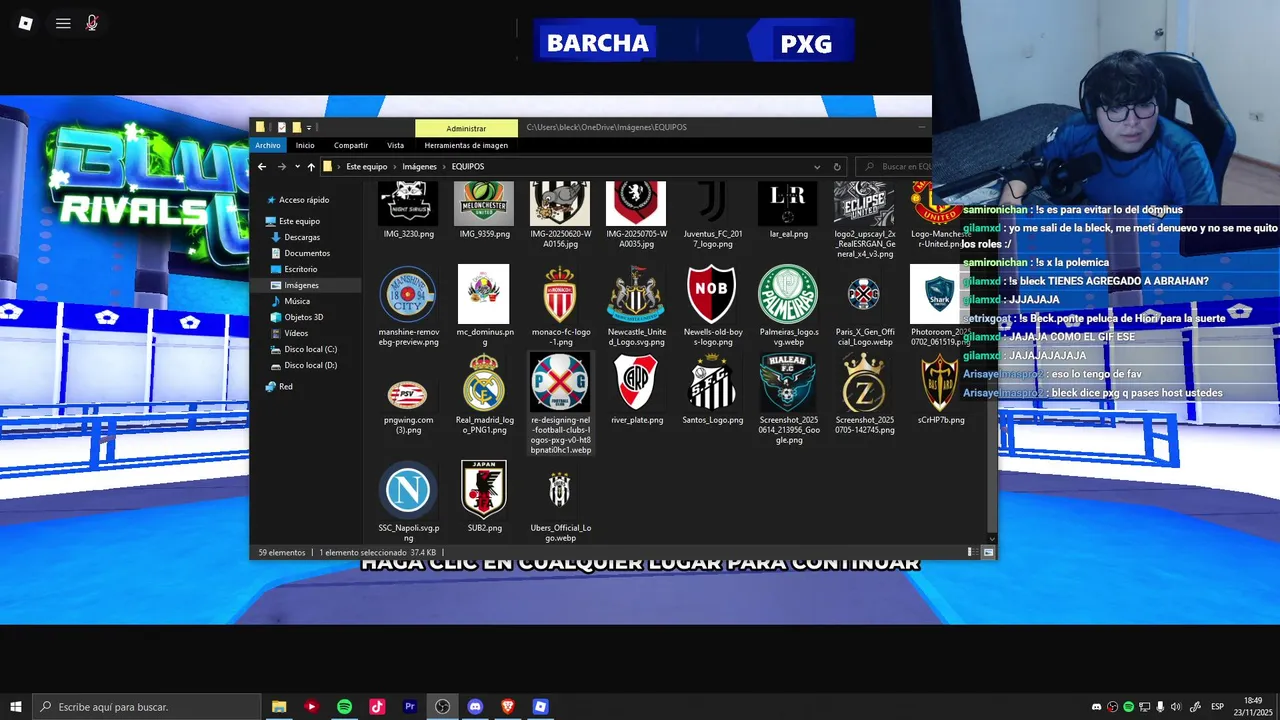The width and height of the screenshot is (1280, 720).
Task: Select the monaco-fc-logo-1.png file
Action: click(560, 306)
